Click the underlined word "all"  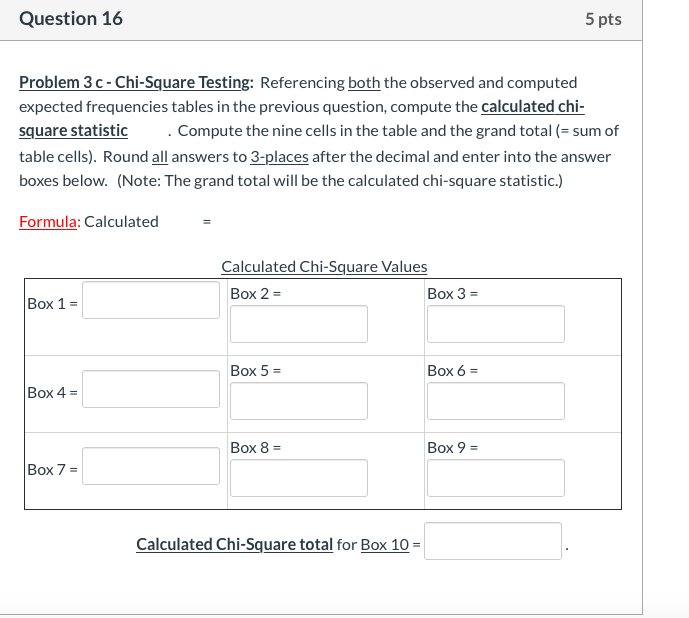pos(159,157)
